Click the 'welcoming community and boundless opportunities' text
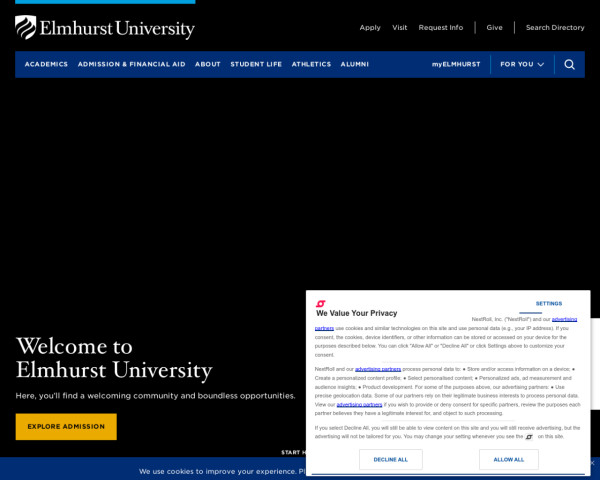Image resolution: width=600 pixels, height=480 pixels. [x=155, y=396]
